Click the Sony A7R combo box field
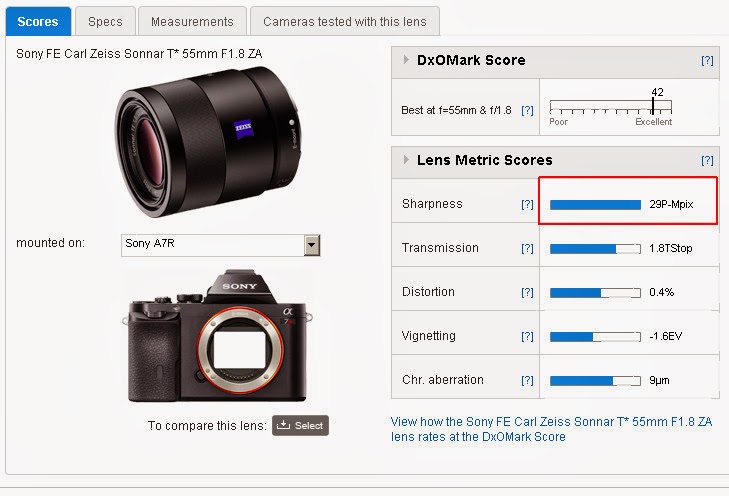The width and height of the screenshot is (729, 496). tap(220, 245)
